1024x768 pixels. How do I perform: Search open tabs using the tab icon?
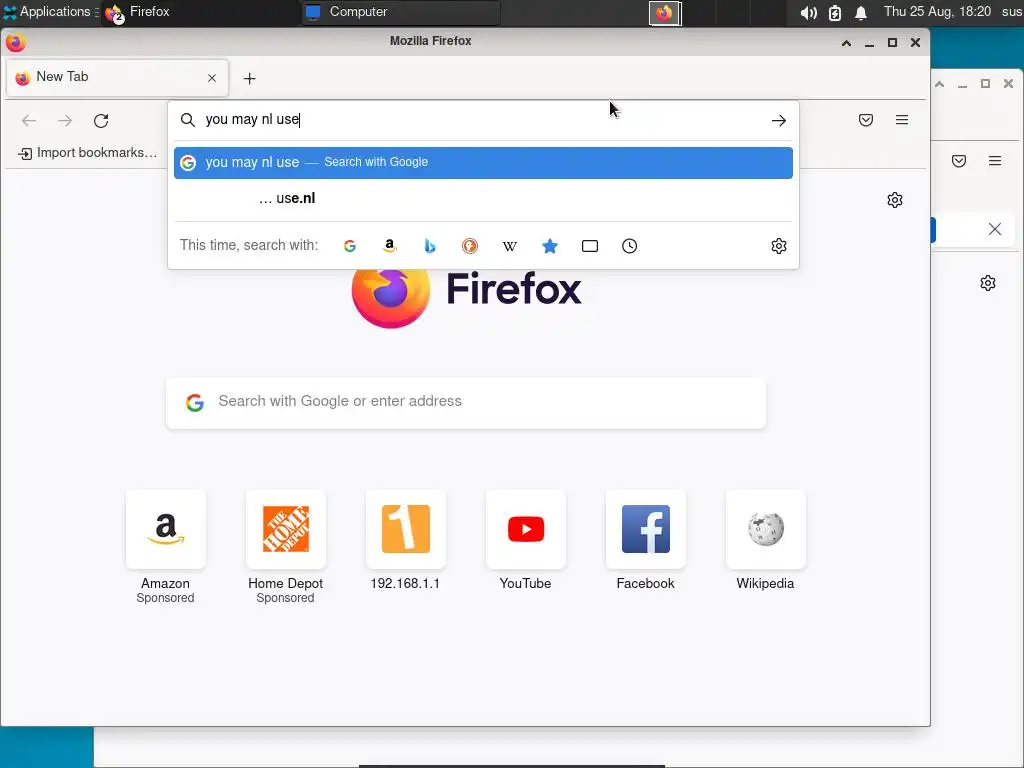point(590,246)
